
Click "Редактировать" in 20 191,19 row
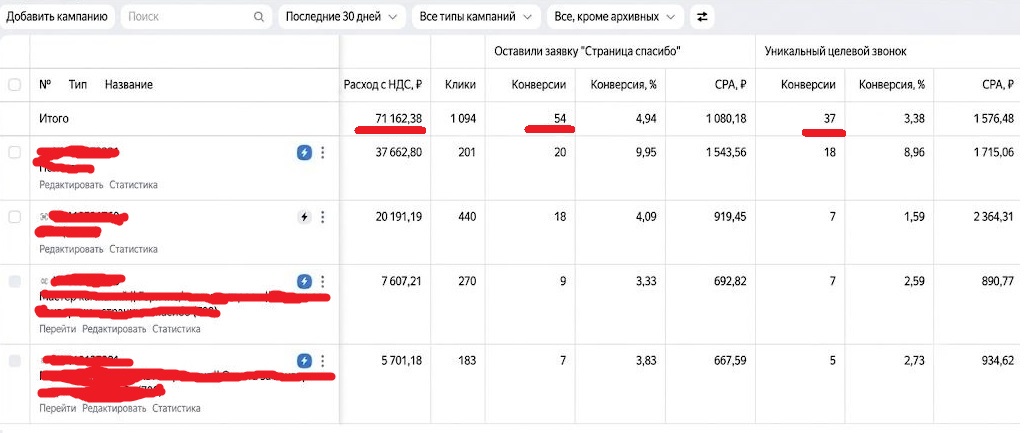[x=71, y=249]
